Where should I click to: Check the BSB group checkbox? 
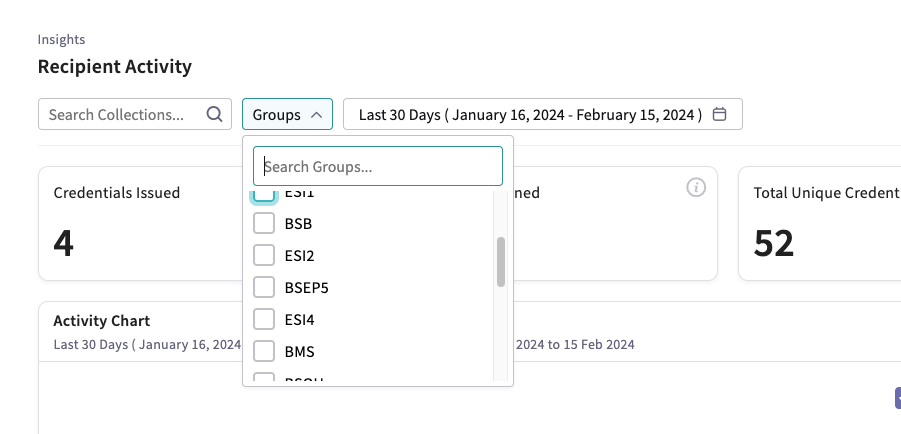point(264,223)
